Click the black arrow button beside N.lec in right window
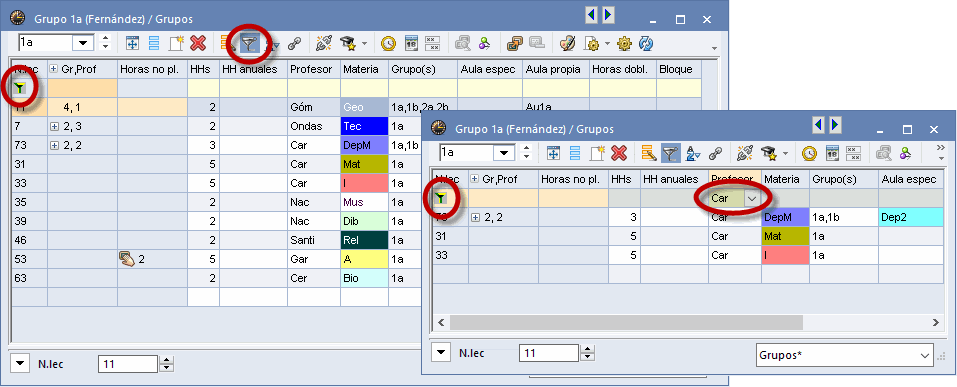The width and height of the screenshot is (957, 387). [x=442, y=352]
